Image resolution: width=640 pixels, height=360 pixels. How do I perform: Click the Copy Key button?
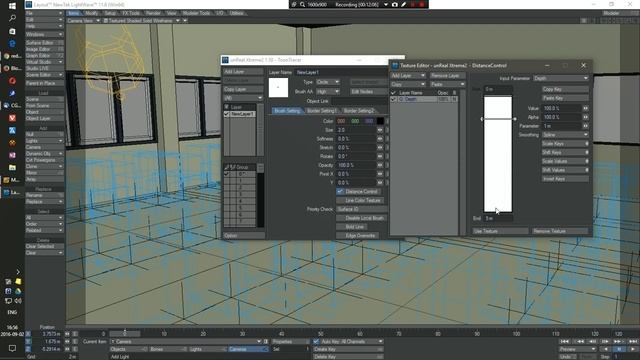point(565,89)
